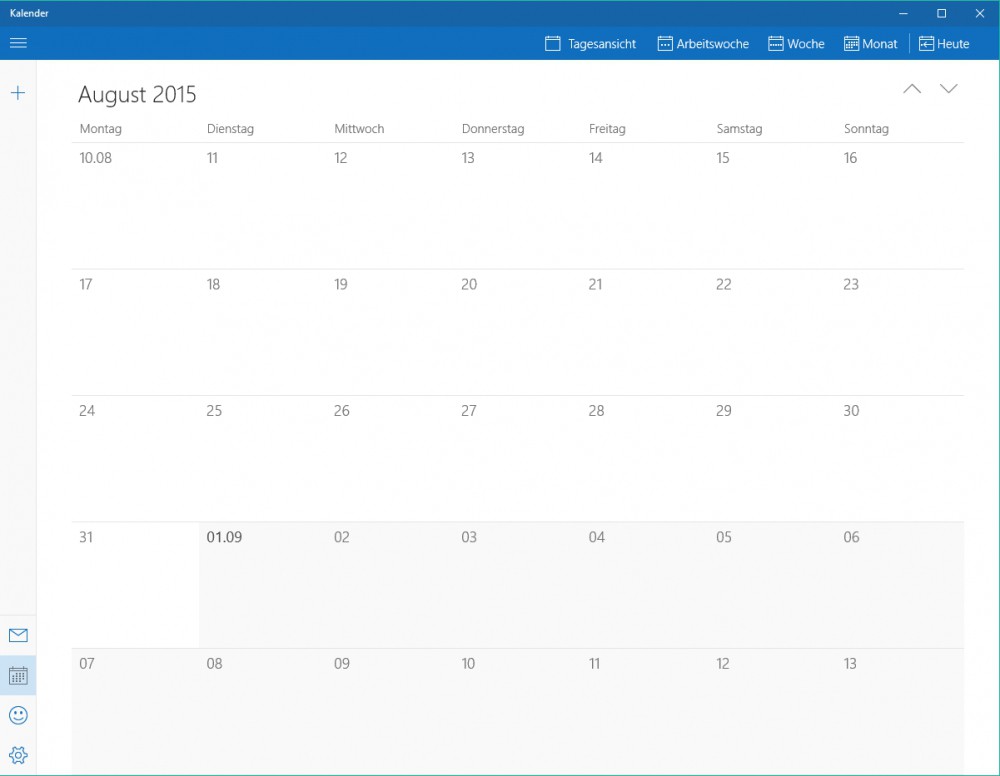The height and width of the screenshot is (776, 1000).
Task: Select the 01.09 day cell
Action: (262, 585)
